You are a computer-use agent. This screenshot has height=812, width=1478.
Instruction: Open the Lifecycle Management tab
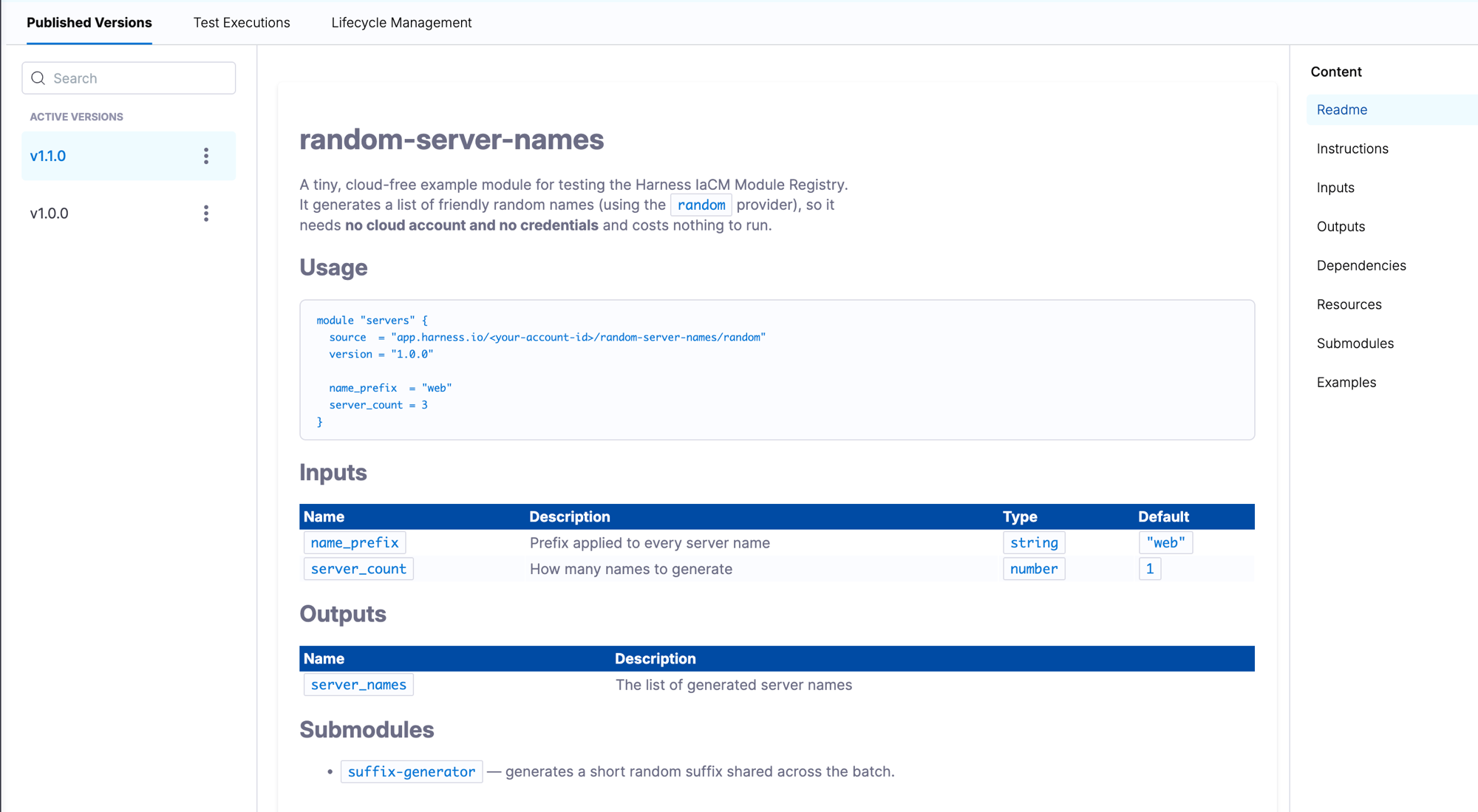pos(401,23)
